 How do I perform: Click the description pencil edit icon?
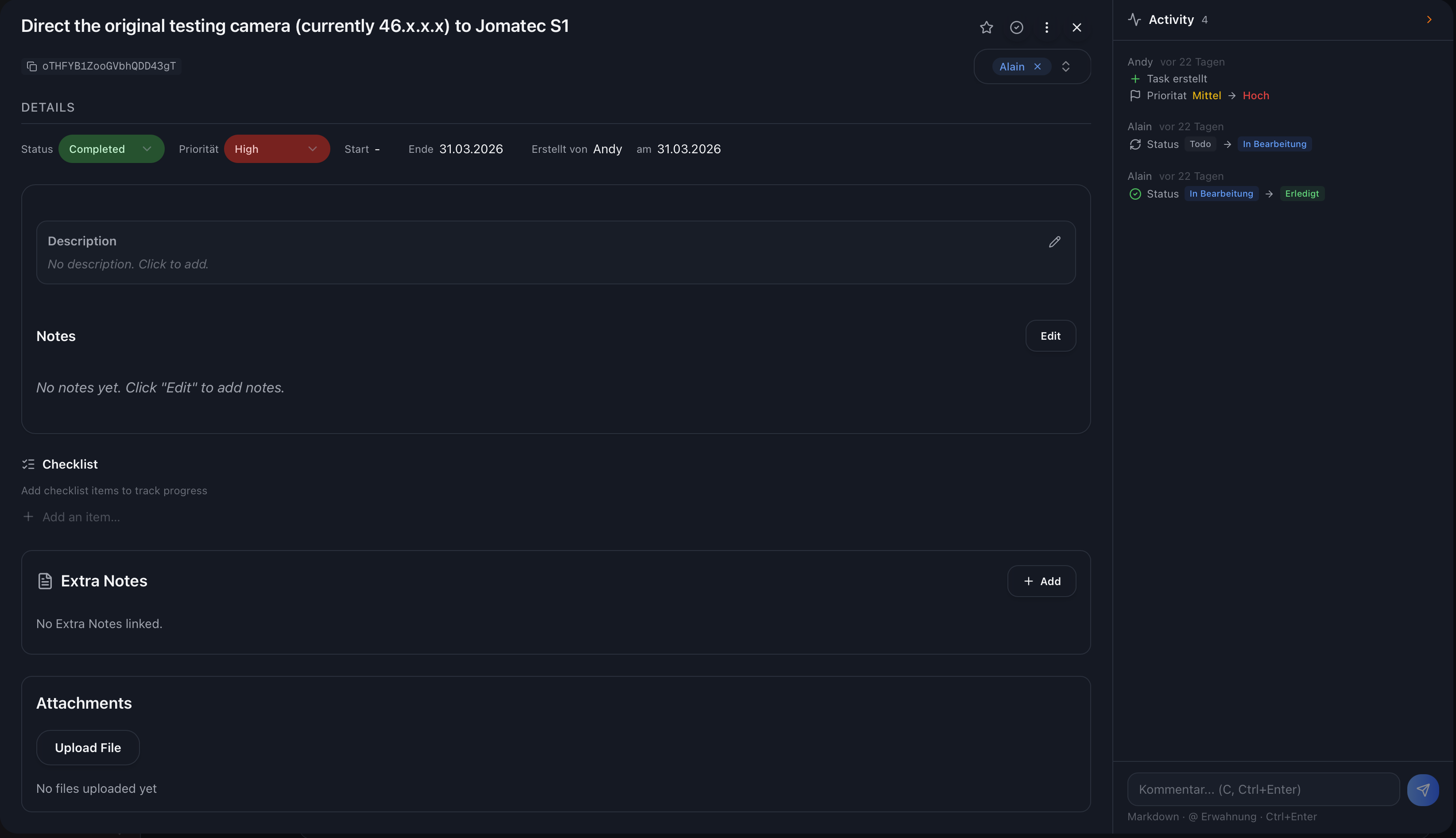(1054, 242)
